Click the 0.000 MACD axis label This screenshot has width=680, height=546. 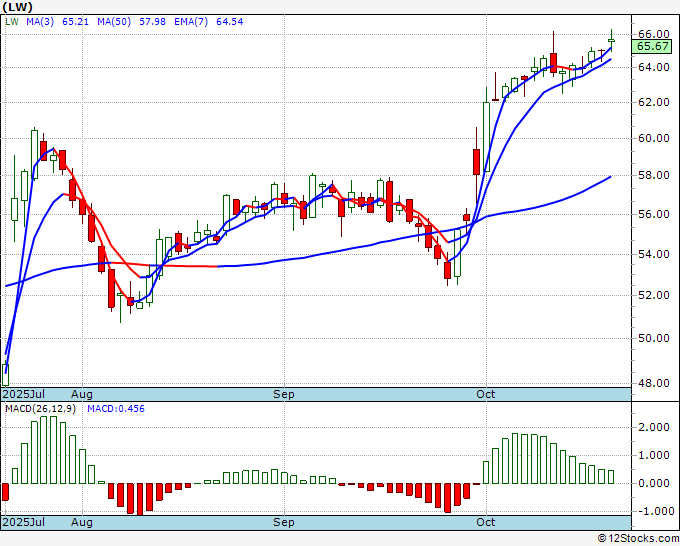tap(654, 483)
